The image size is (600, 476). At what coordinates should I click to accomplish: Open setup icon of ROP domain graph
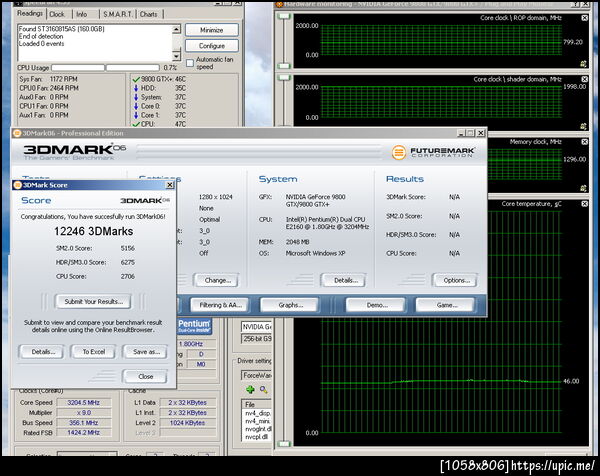pos(583,64)
